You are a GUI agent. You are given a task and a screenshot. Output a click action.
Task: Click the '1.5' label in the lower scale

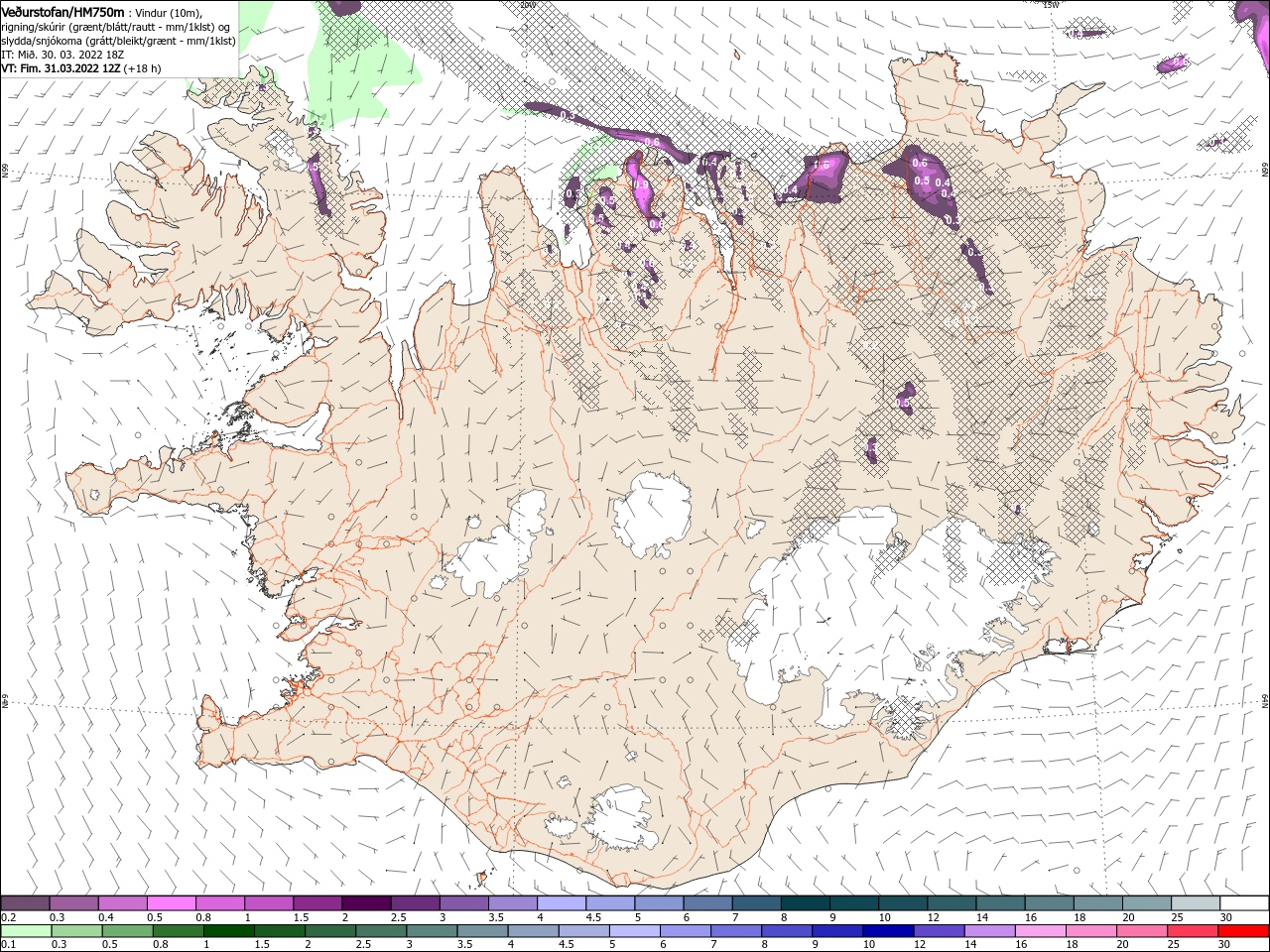[x=262, y=944]
